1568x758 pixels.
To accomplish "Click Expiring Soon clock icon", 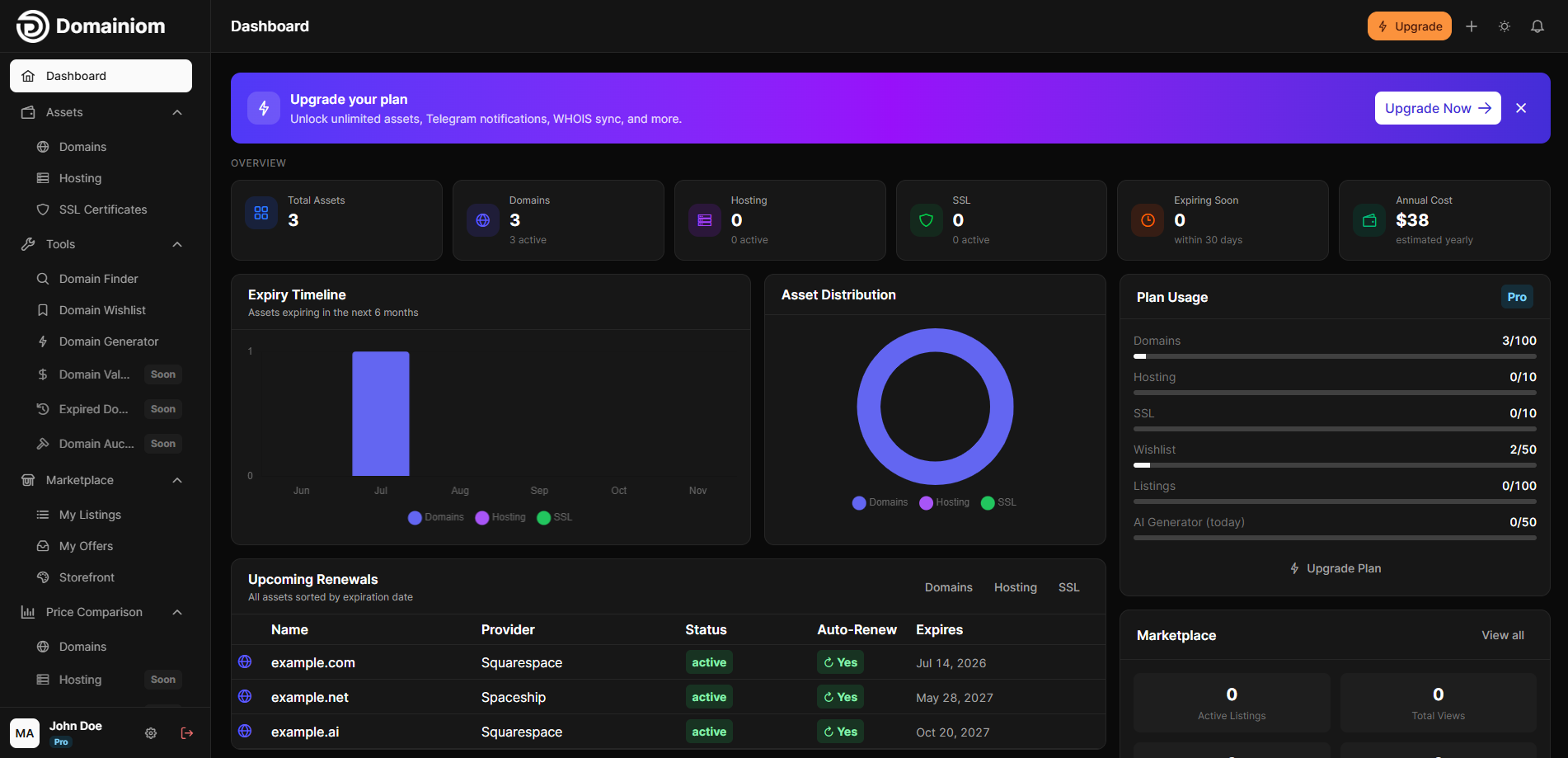I will click(1148, 220).
